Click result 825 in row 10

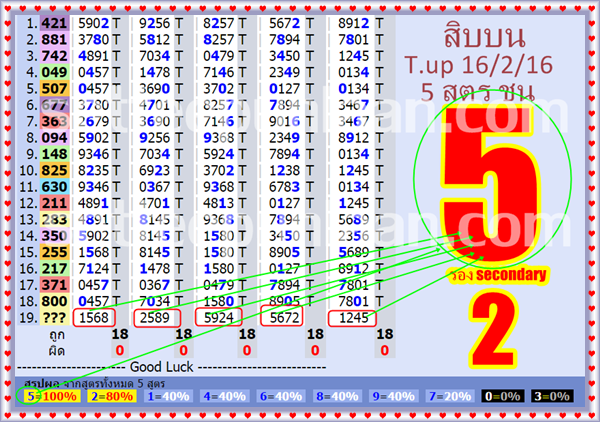54,171
